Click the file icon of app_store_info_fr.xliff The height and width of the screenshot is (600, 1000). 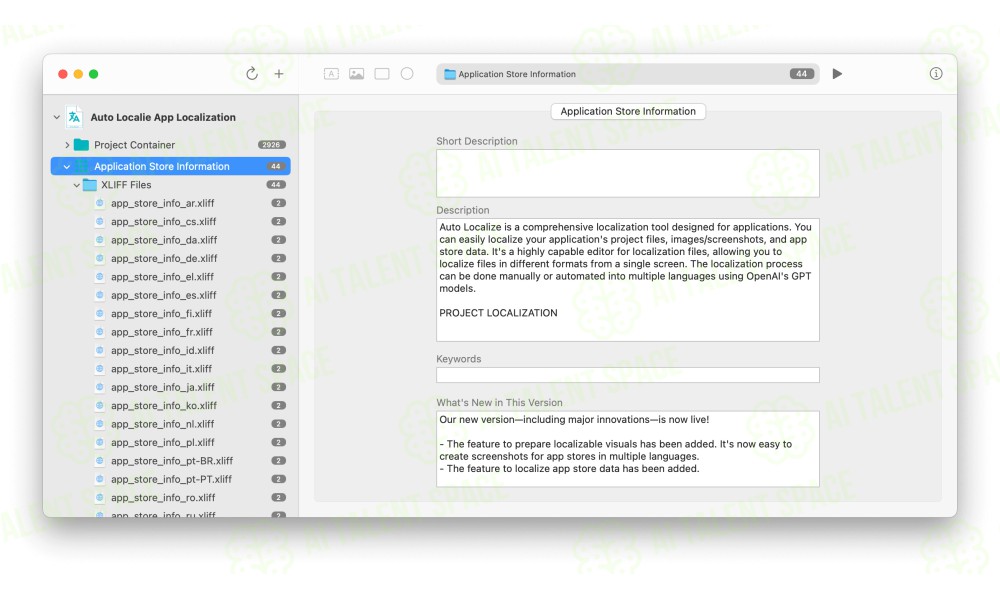[99, 332]
